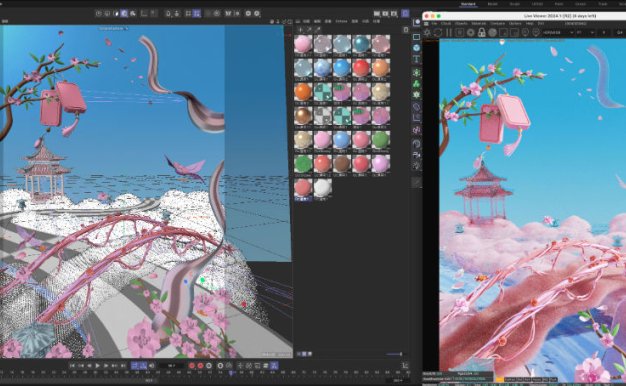This screenshot has width=626, height=386.
Task: Select the grey checkerboard material thumbnail
Action: pyautogui.click(x=323, y=116)
